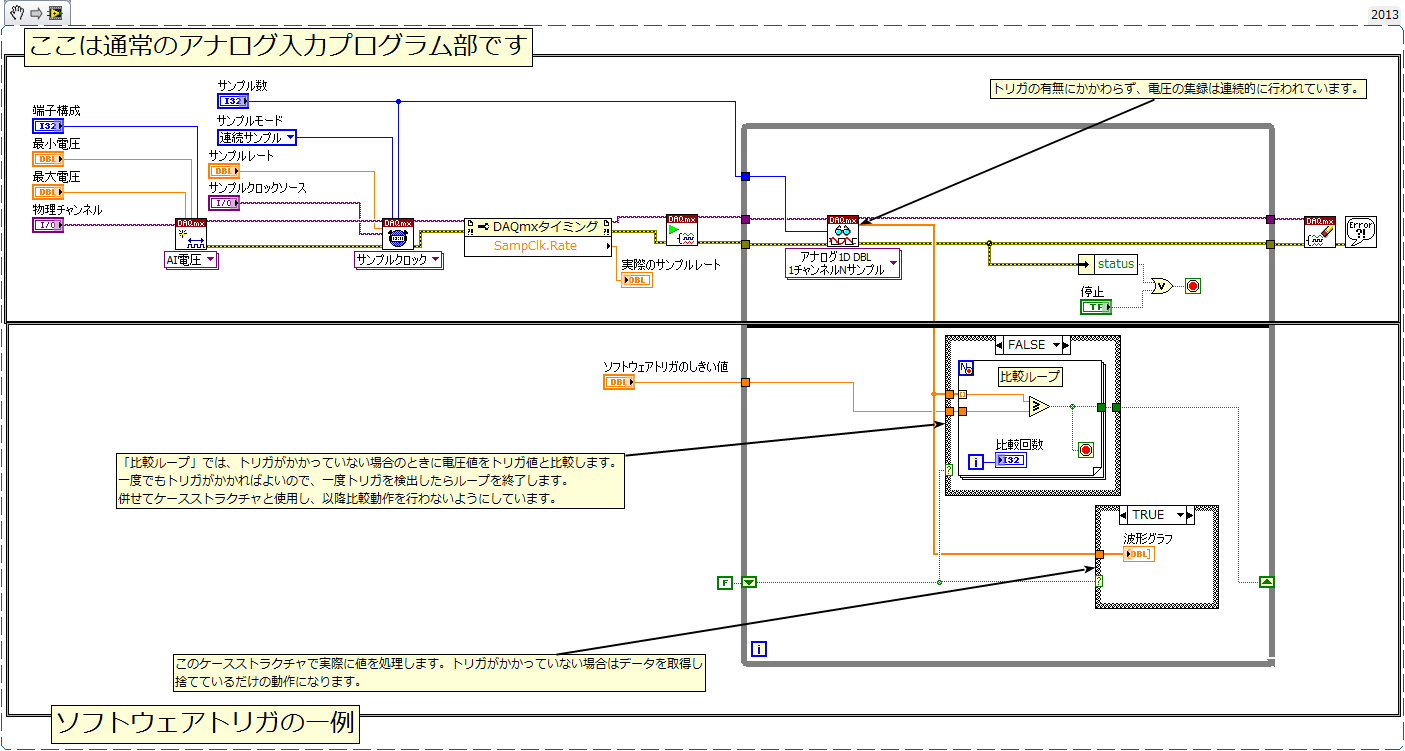Select the right shift register on the While loop
This screenshot has width=1405, height=751.
point(1266,581)
